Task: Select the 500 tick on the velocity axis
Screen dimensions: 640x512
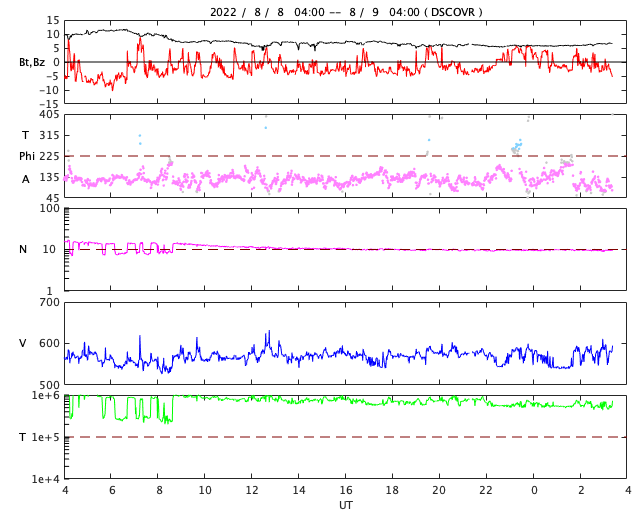Action: 49,385
